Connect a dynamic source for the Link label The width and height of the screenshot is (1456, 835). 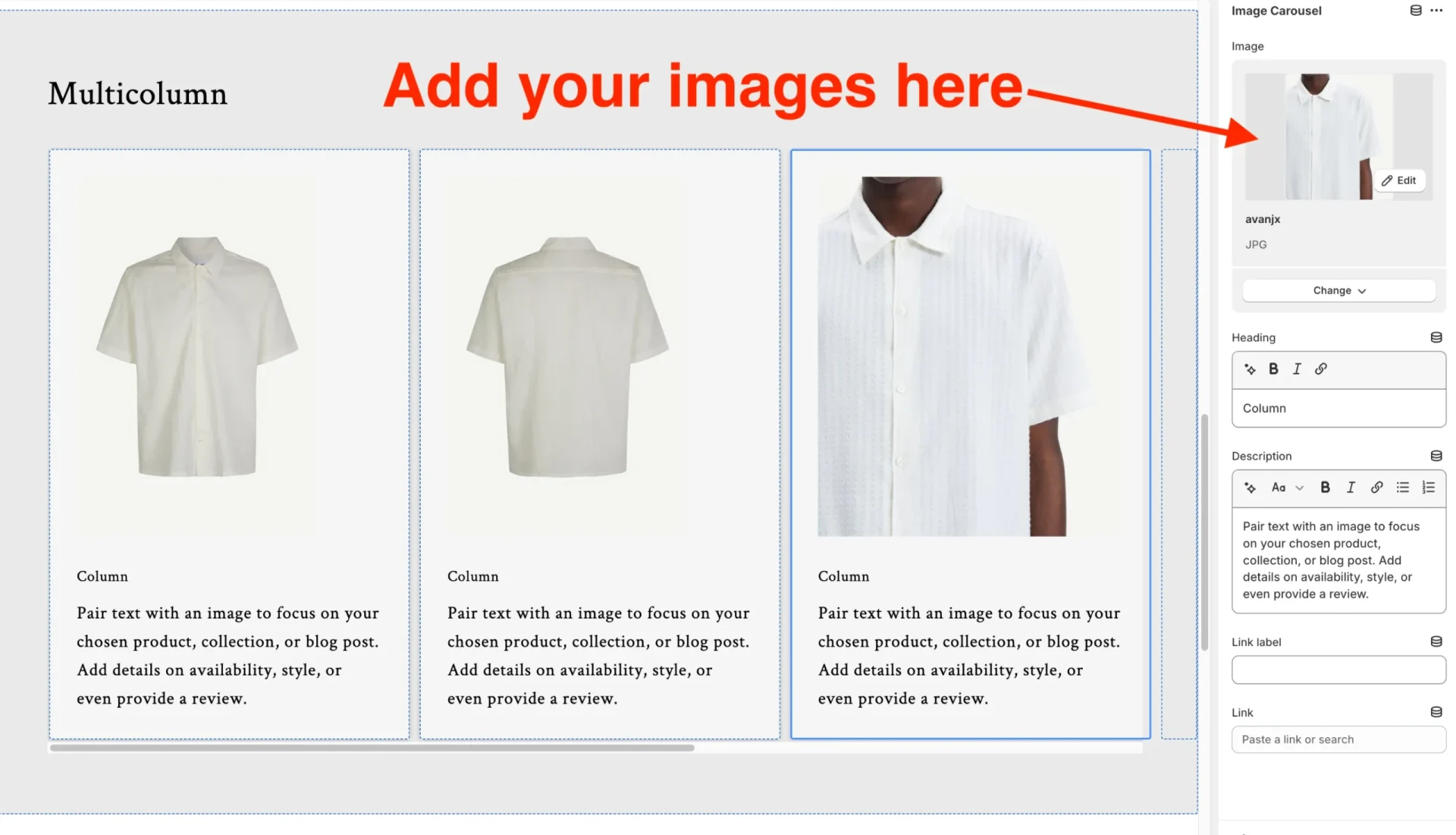pos(1436,641)
